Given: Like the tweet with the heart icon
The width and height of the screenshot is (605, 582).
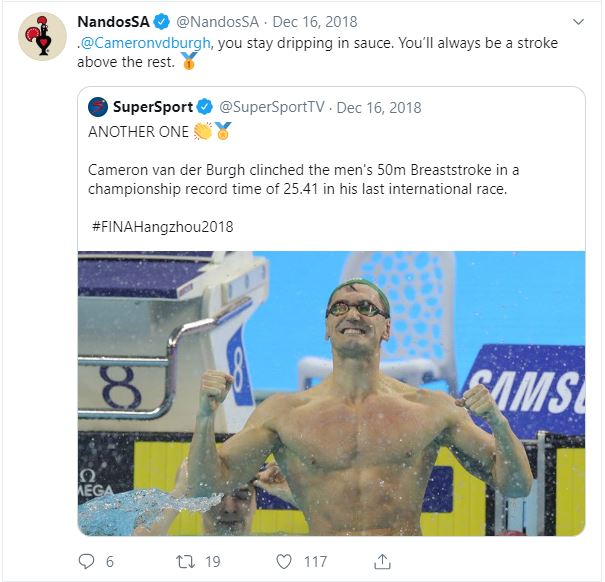Looking at the screenshot, I should [284, 562].
